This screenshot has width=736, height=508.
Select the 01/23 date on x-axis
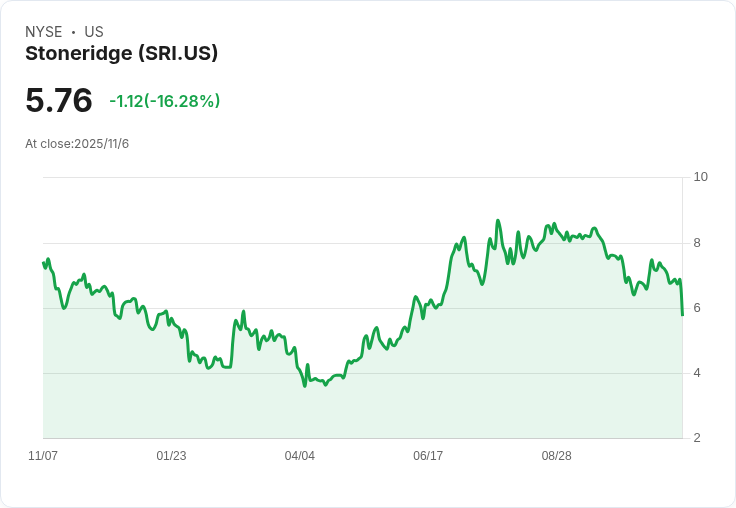171,456
